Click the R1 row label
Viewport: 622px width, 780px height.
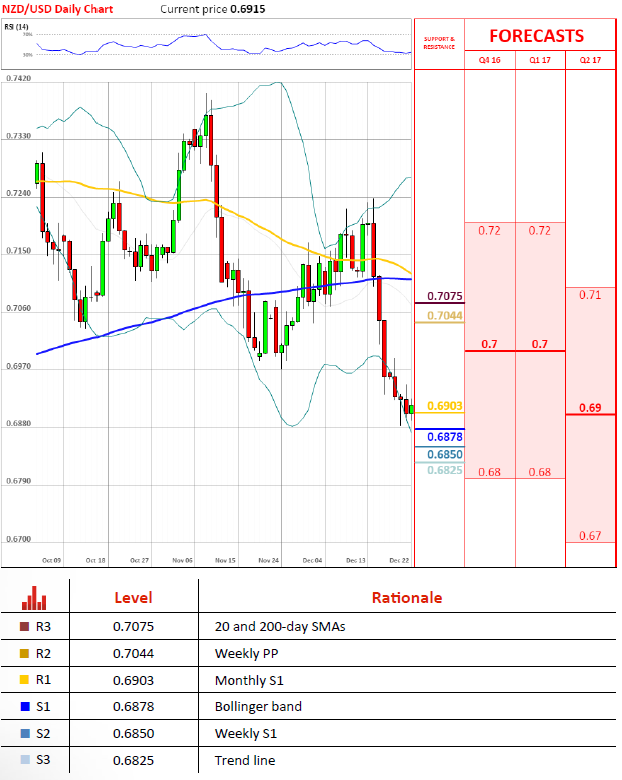point(43,680)
